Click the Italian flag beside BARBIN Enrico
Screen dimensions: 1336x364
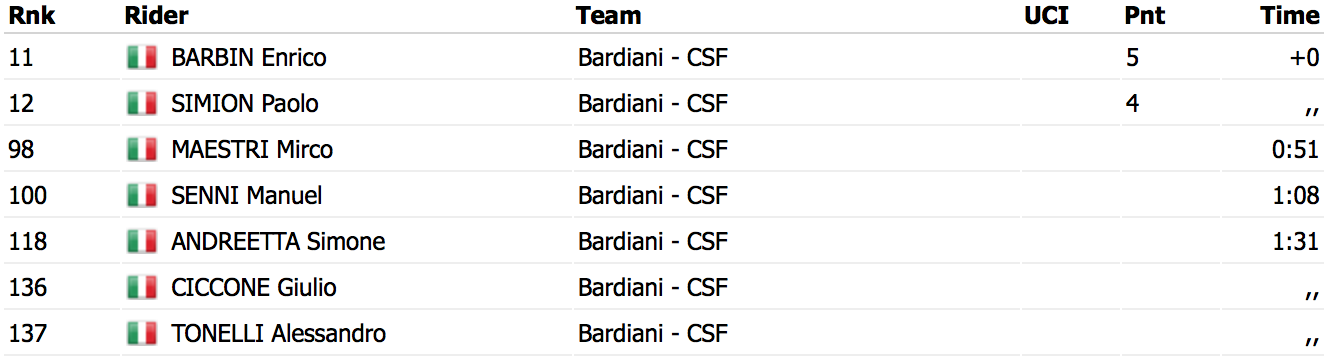coord(142,58)
